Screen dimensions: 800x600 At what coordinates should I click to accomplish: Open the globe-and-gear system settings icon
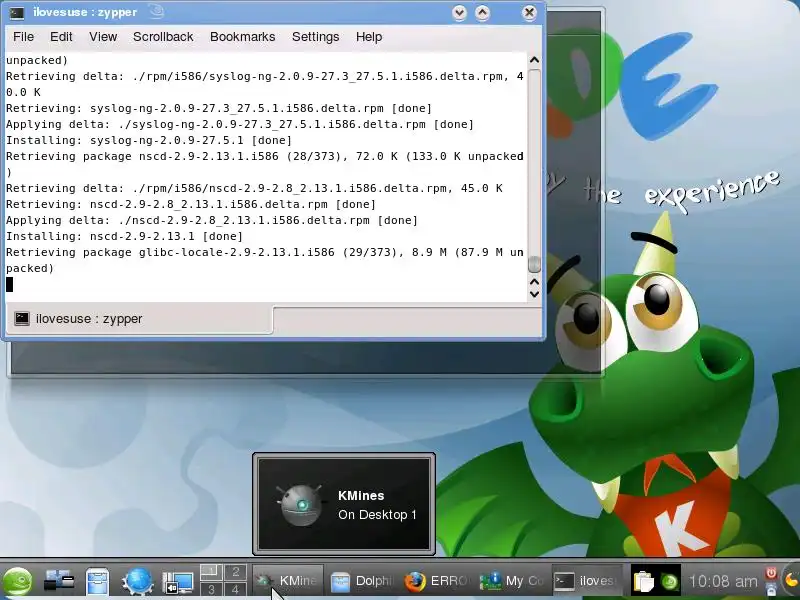tap(138, 581)
